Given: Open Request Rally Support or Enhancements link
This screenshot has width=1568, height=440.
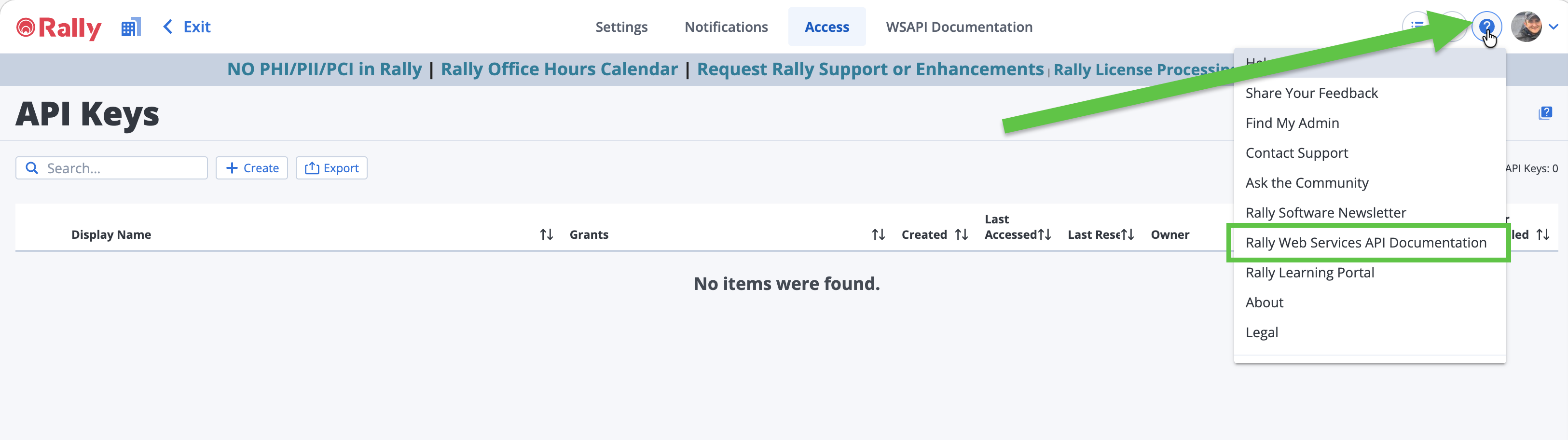Looking at the screenshot, I should 870,69.
